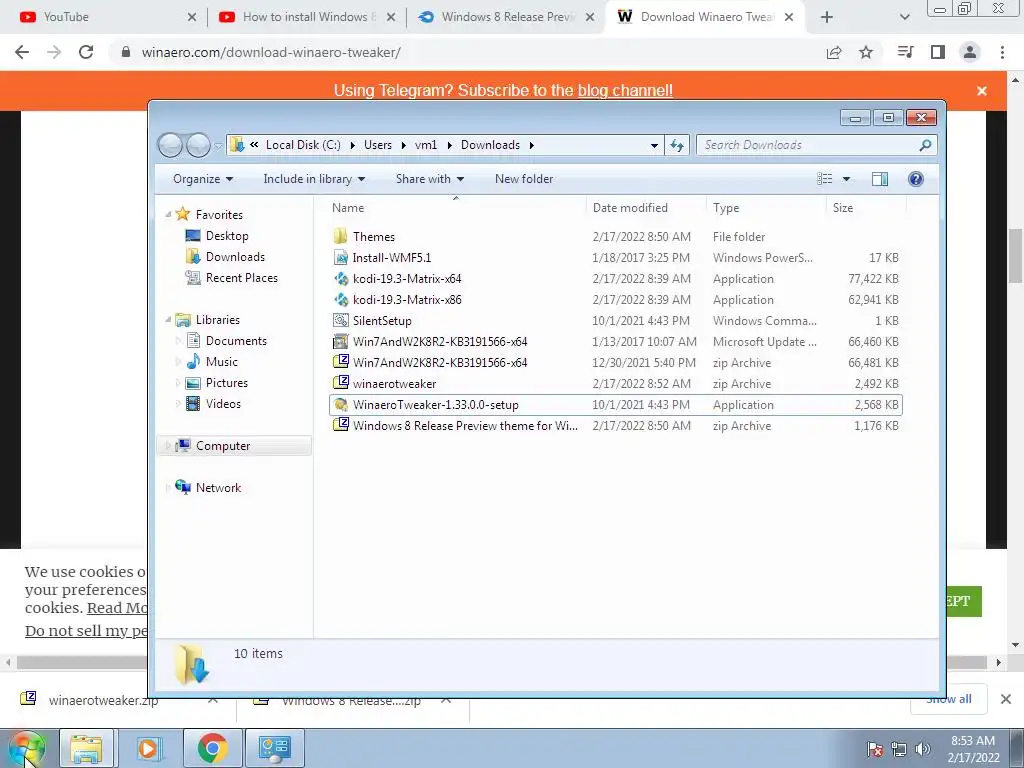This screenshot has width=1024, height=768.
Task: Open Windows Explorer from taskbar
Action: point(86,748)
